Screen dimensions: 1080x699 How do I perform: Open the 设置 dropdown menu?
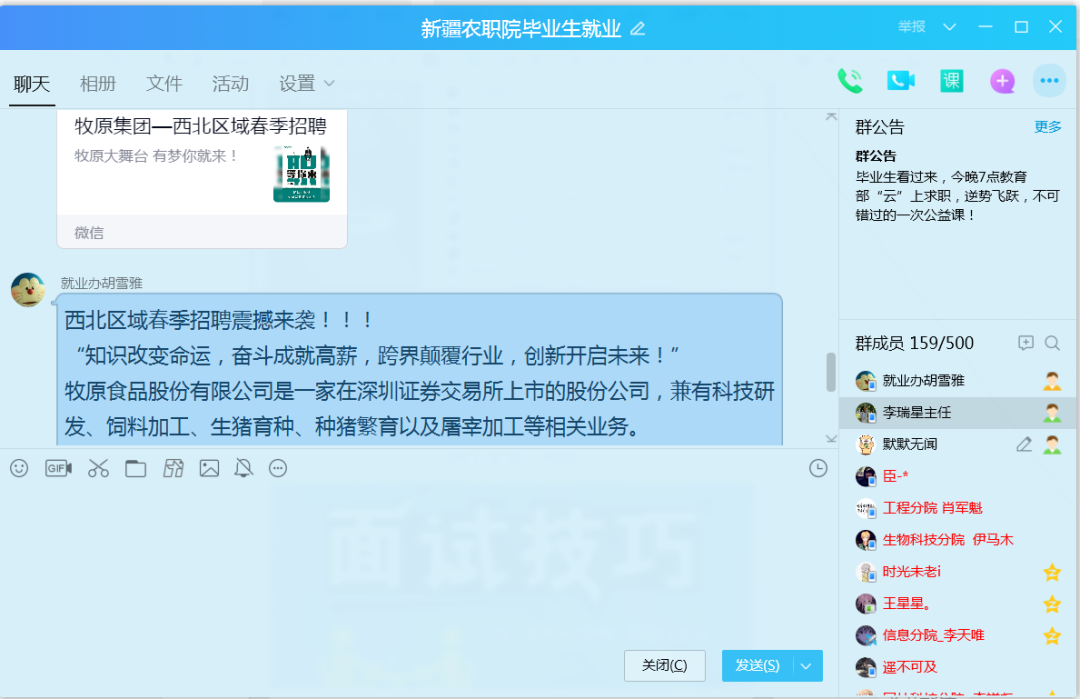tap(307, 83)
